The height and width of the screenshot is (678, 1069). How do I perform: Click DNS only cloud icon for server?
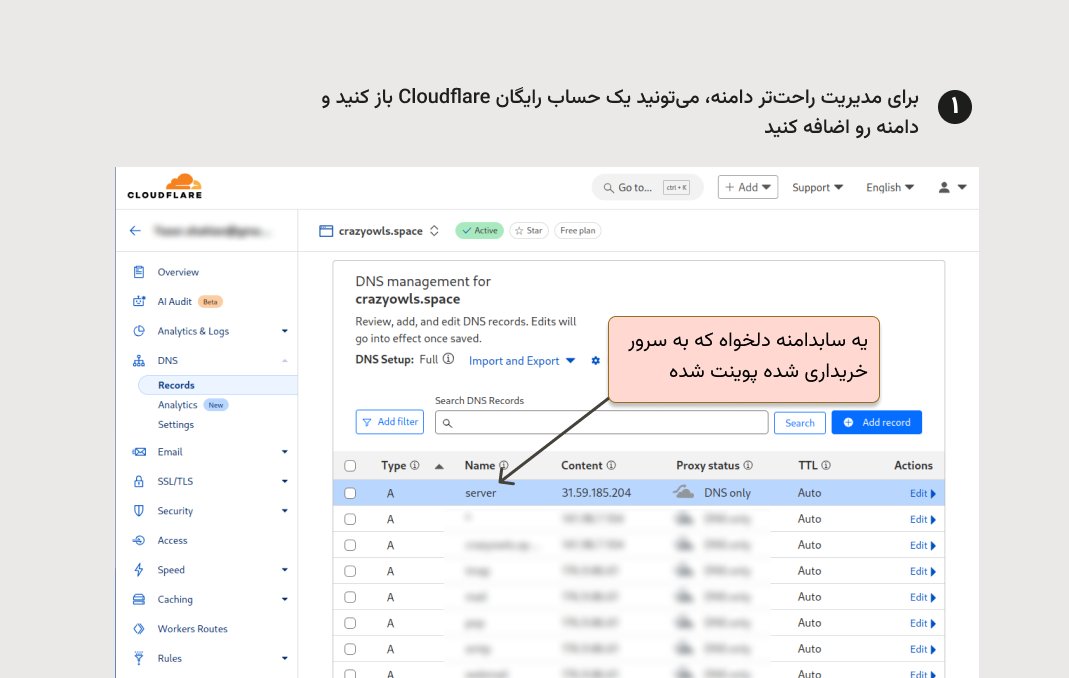point(683,492)
